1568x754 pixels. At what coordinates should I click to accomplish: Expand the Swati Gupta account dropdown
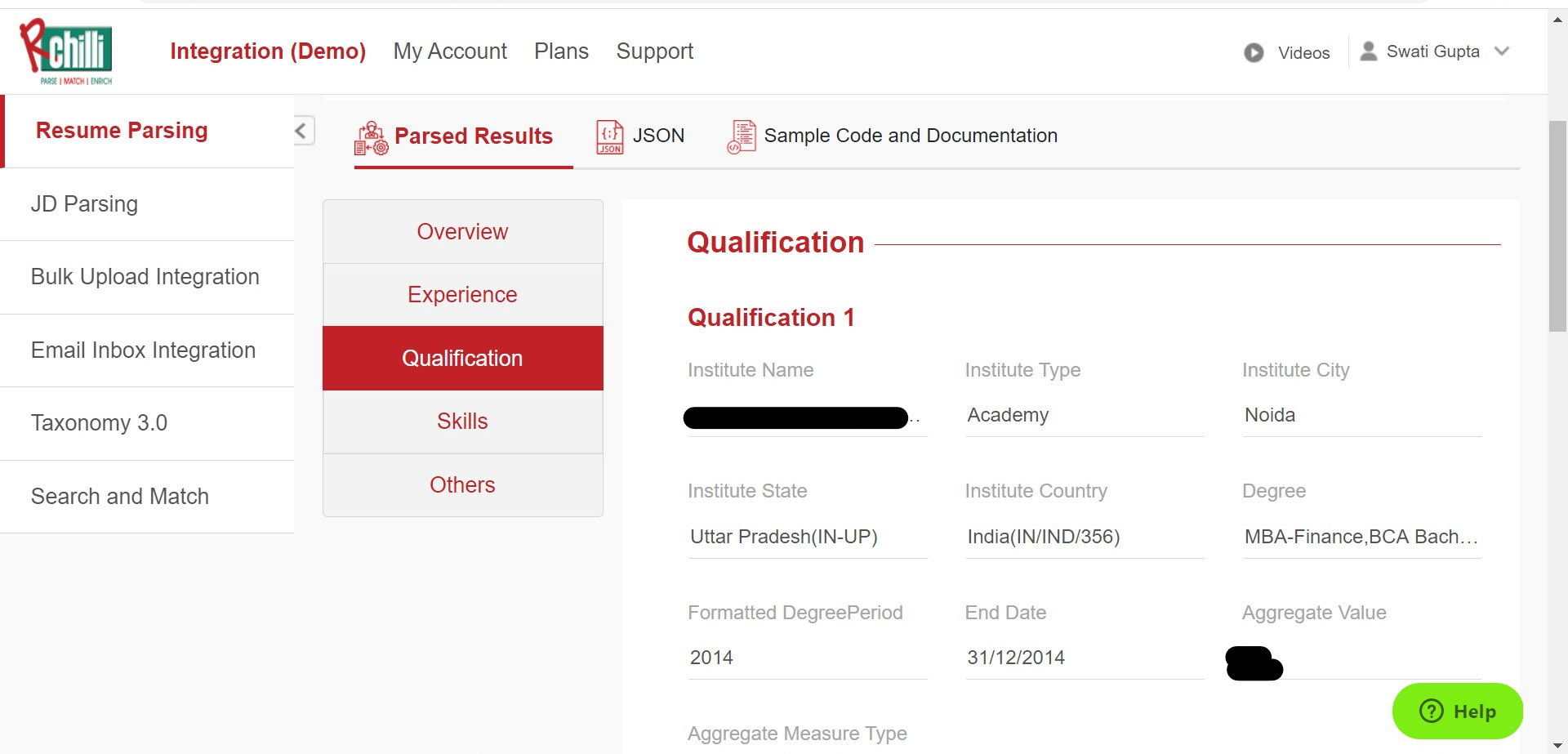(1501, 51)
